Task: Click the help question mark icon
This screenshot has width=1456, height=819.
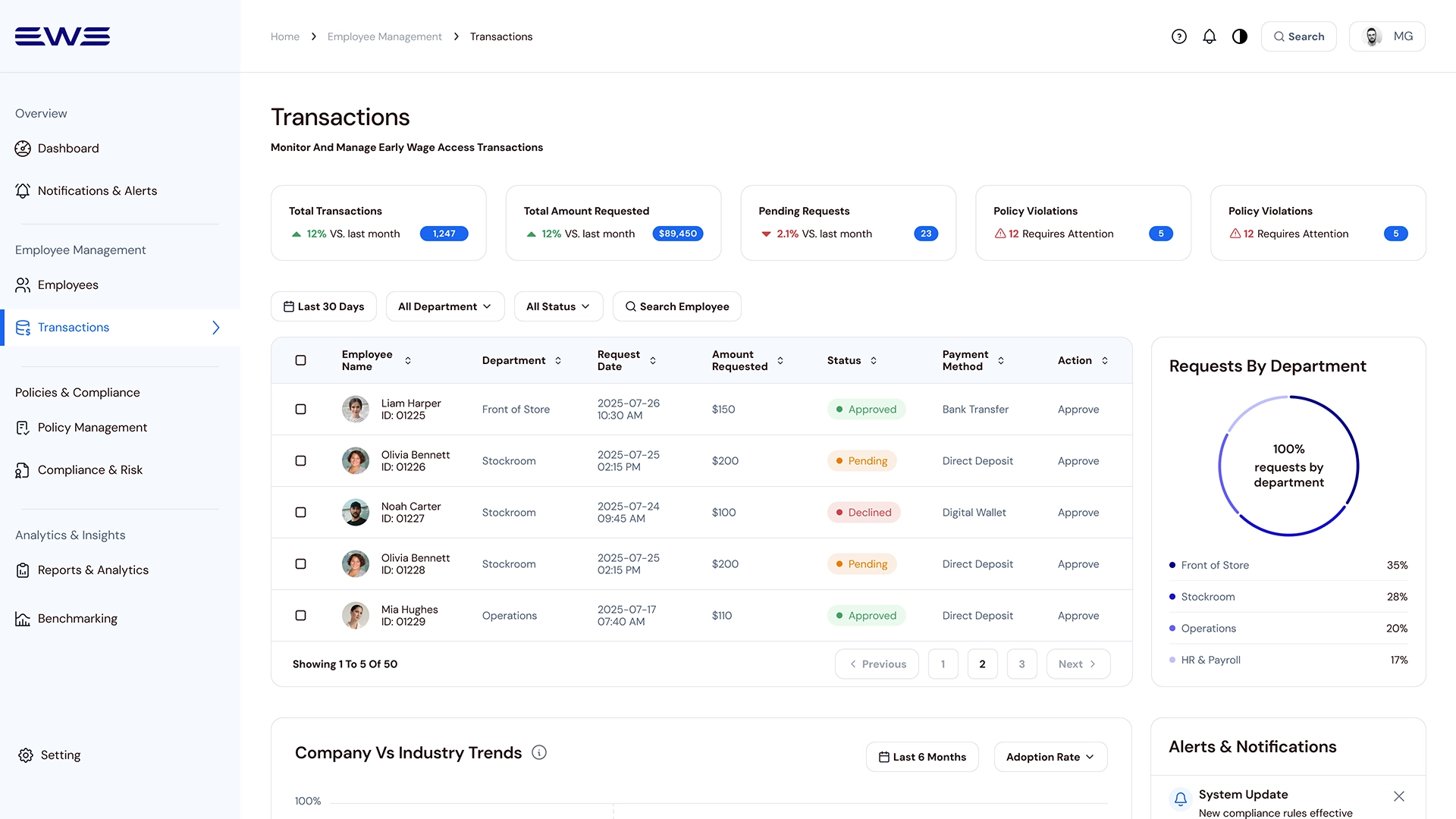Action: point(1178,36)
